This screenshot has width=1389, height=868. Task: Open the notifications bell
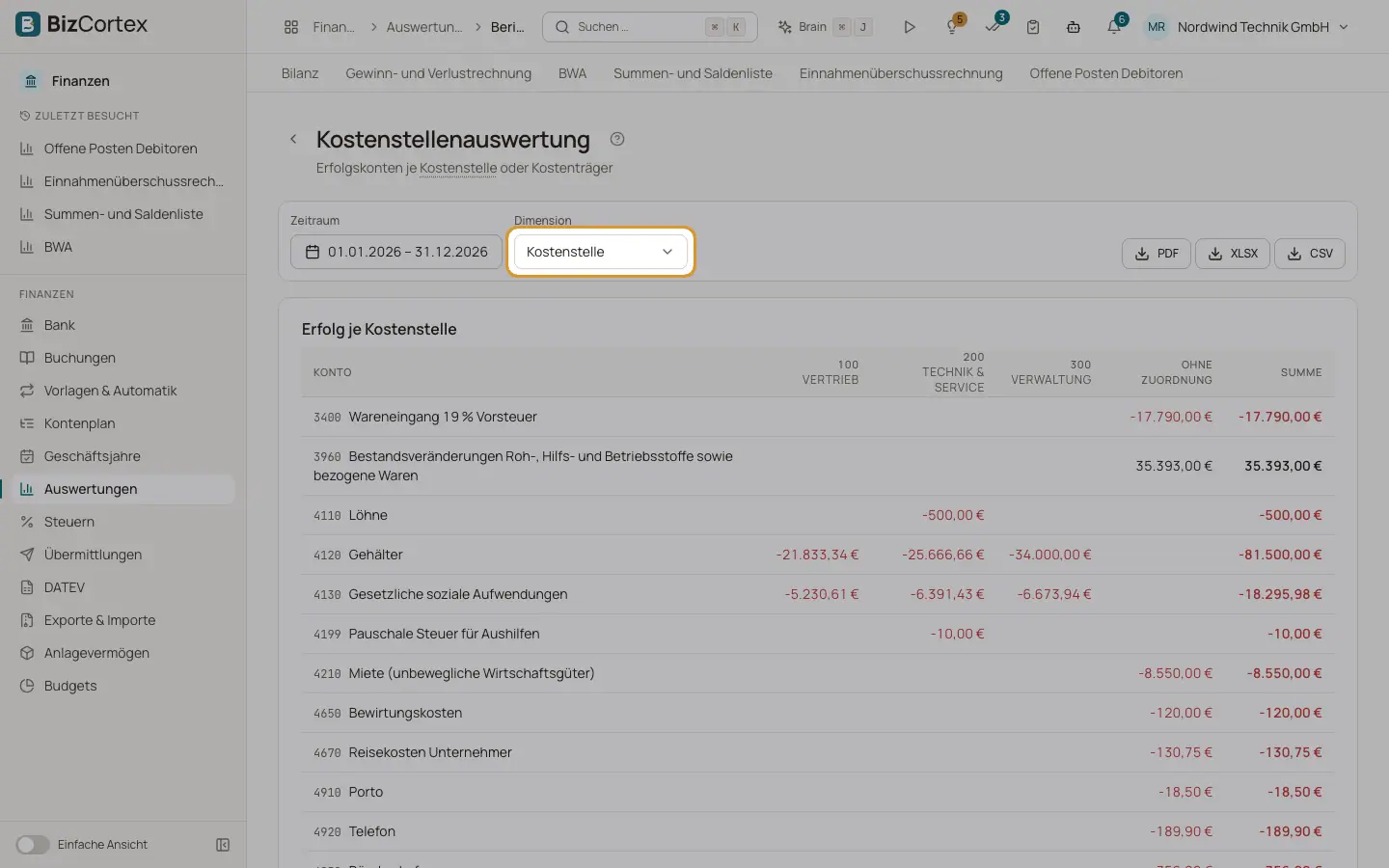pyautogui.click(x=1114, y=27)
